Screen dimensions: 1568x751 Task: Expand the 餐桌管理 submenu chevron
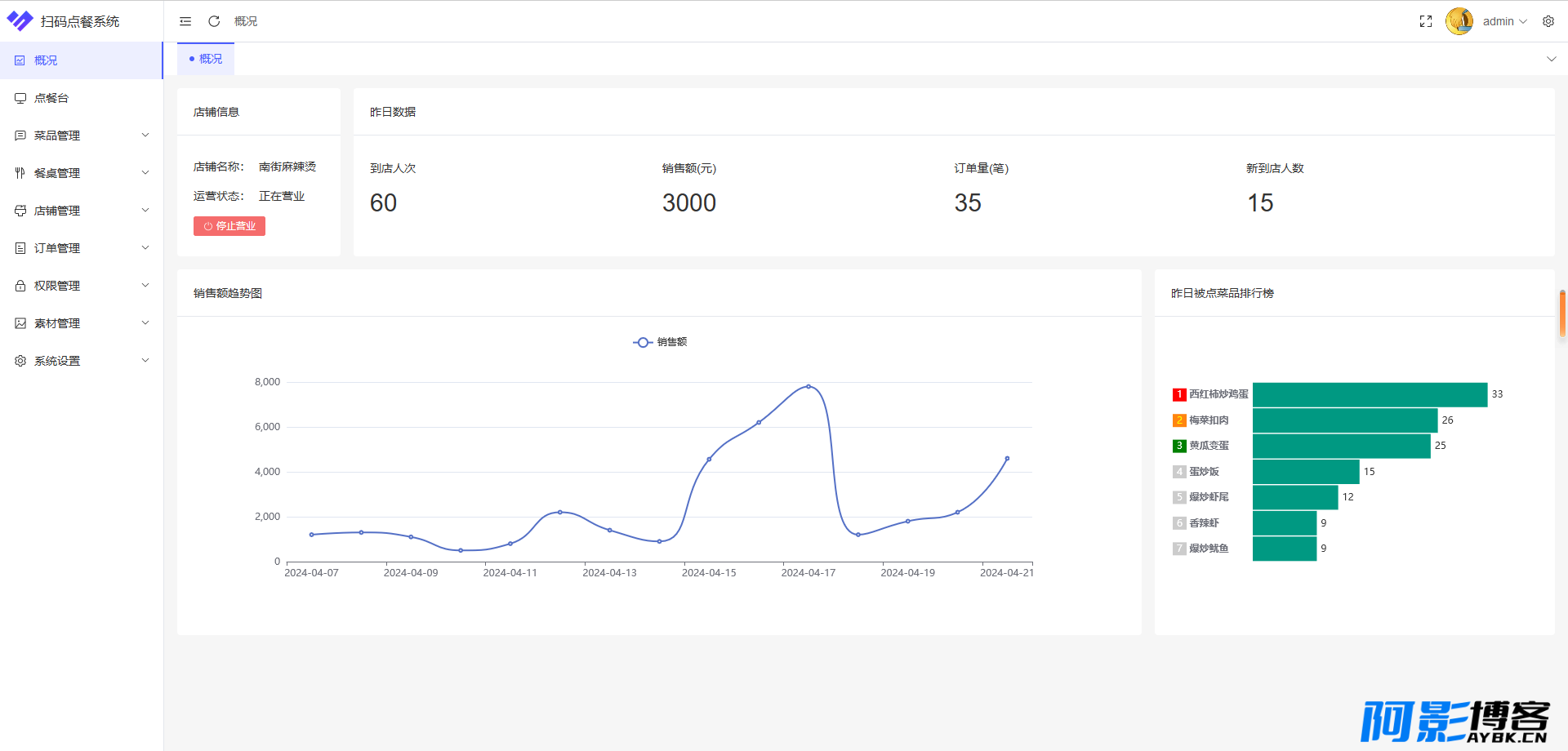[145, 173]
